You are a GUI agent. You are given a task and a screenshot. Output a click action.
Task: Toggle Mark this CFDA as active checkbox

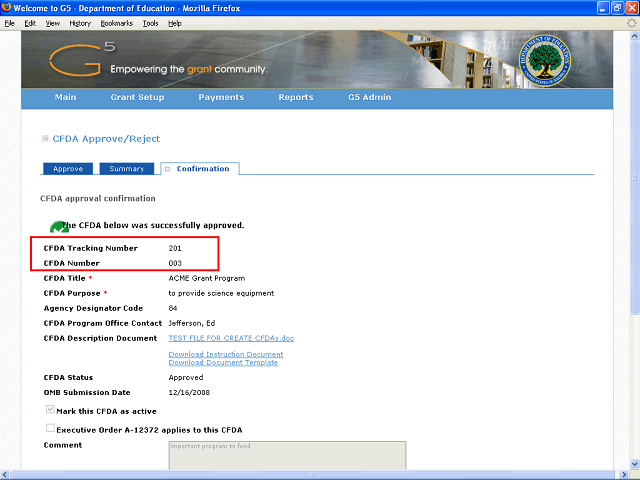tap(50, 409)
